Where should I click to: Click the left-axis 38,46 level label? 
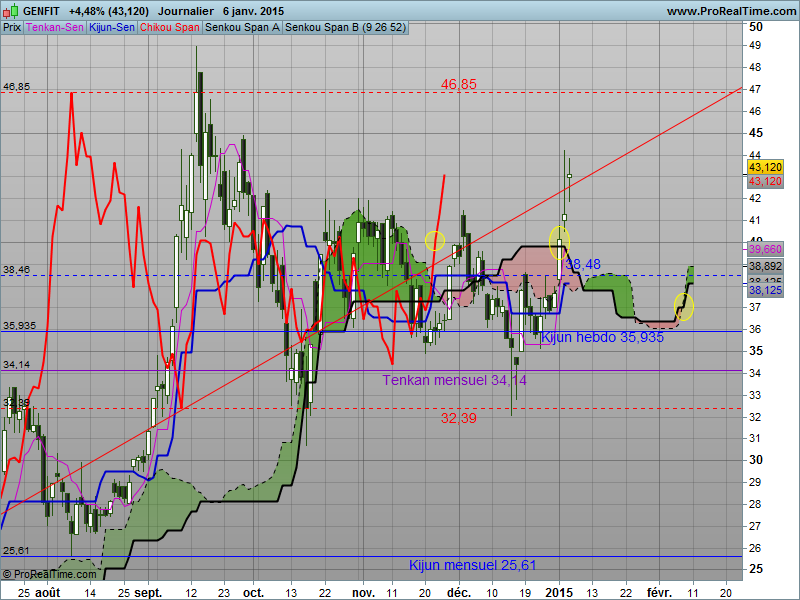tap(16, 269)
